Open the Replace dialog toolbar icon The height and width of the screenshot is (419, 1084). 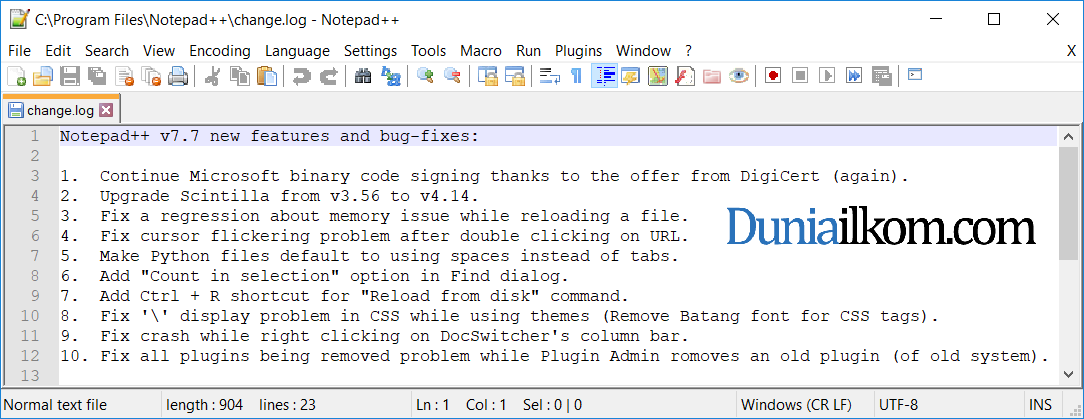[391, 75]
